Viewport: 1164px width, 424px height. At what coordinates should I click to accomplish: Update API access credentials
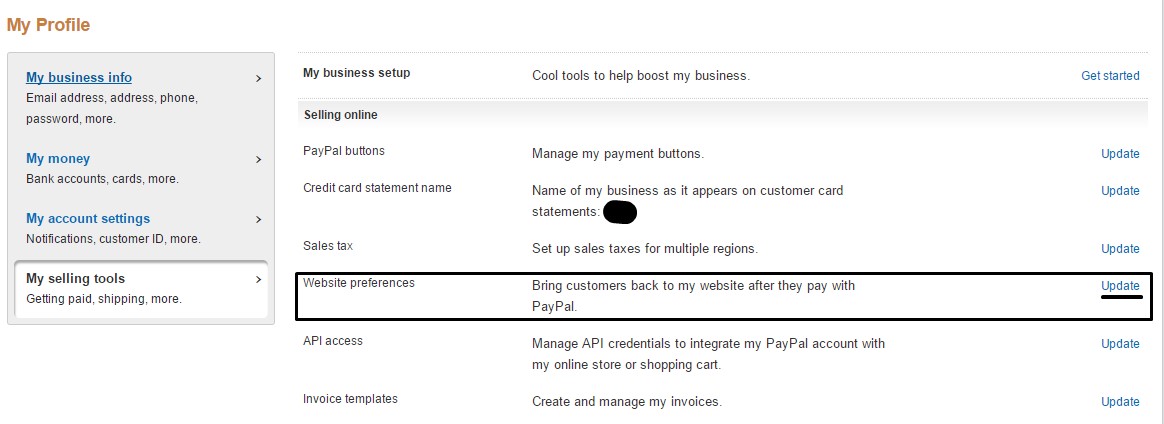(1120, 344)
